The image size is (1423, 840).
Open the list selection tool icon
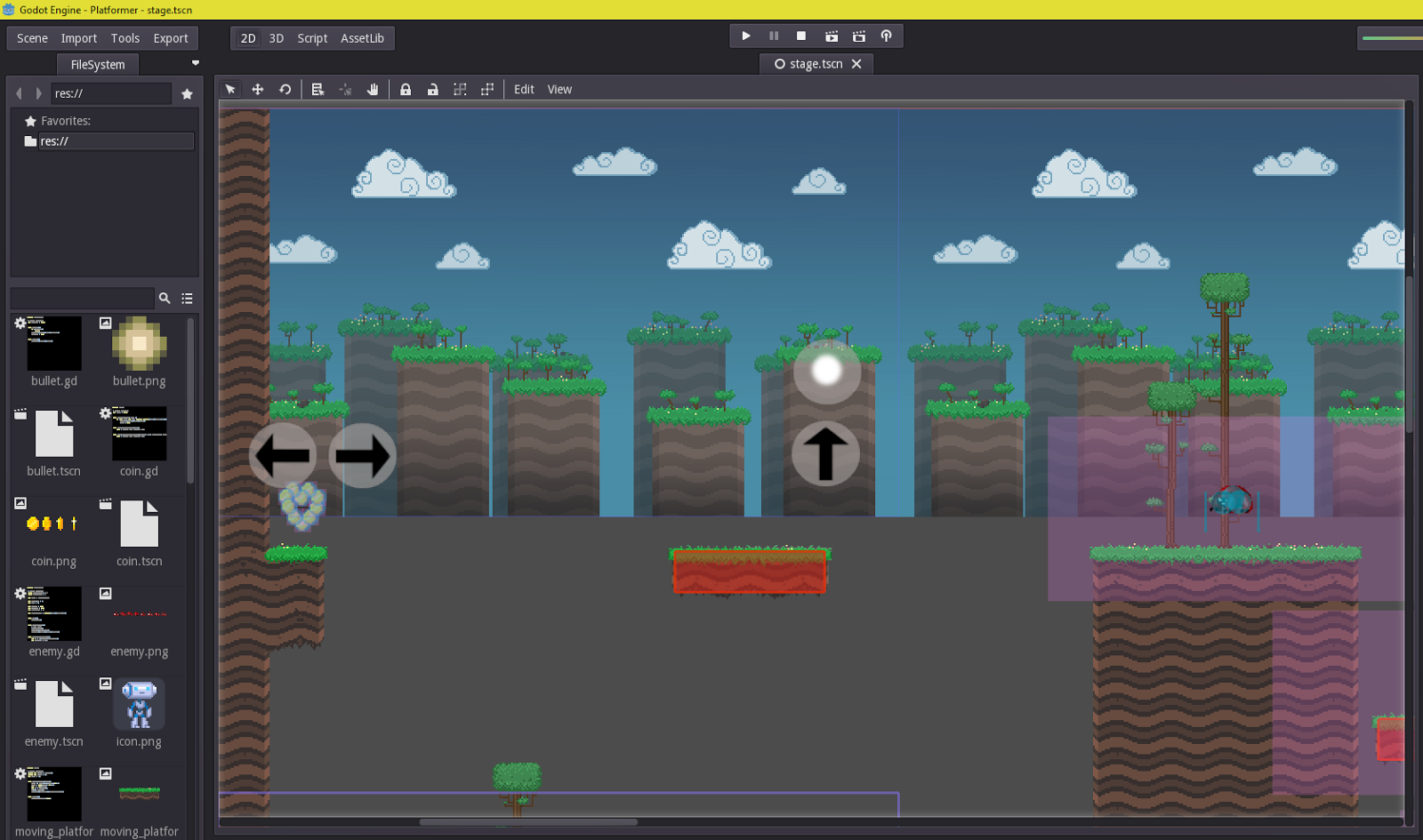(x=318, y=89)
